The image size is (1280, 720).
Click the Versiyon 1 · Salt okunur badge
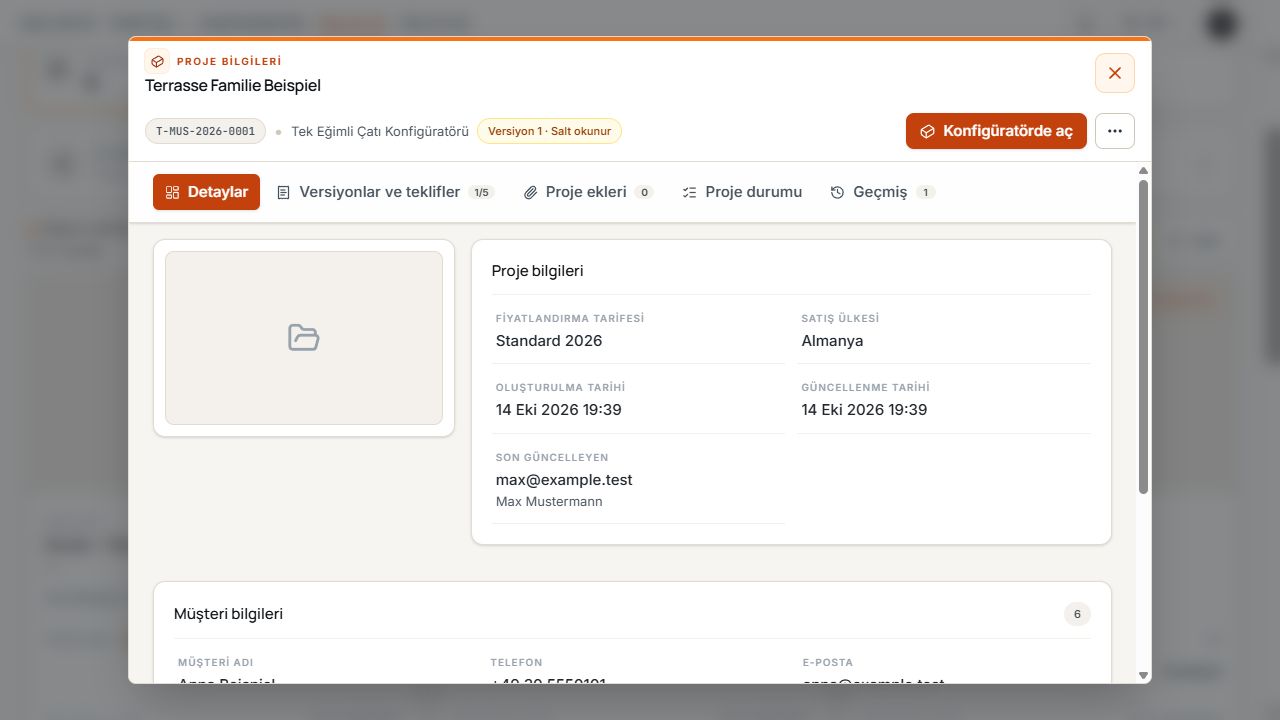549,131
